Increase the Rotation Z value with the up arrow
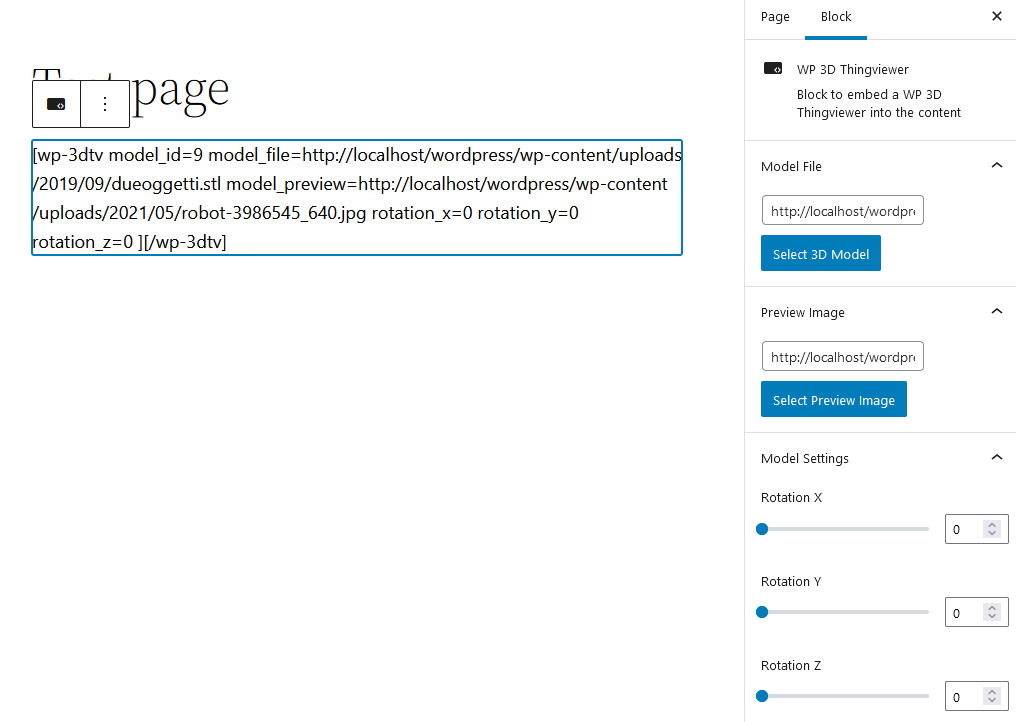 click(992, 692)
